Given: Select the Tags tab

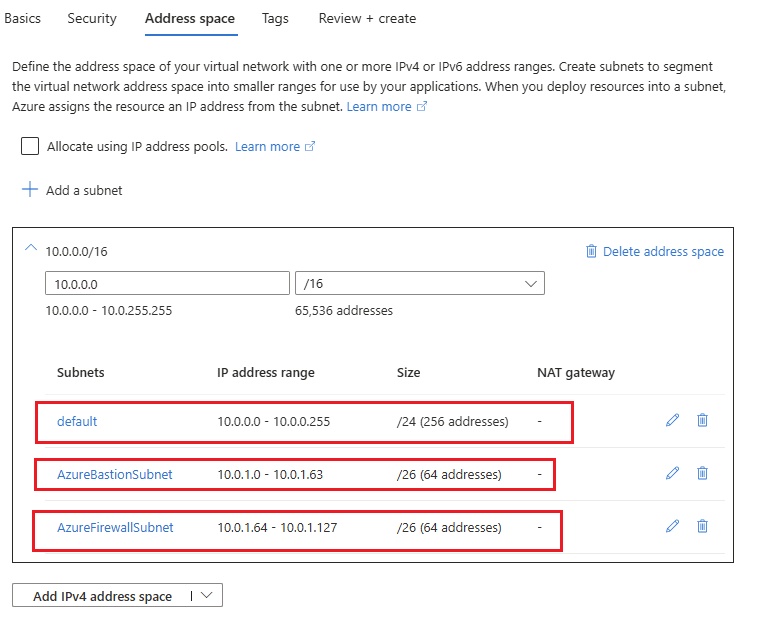Looking at the screenshot, I should click(275, 18).
